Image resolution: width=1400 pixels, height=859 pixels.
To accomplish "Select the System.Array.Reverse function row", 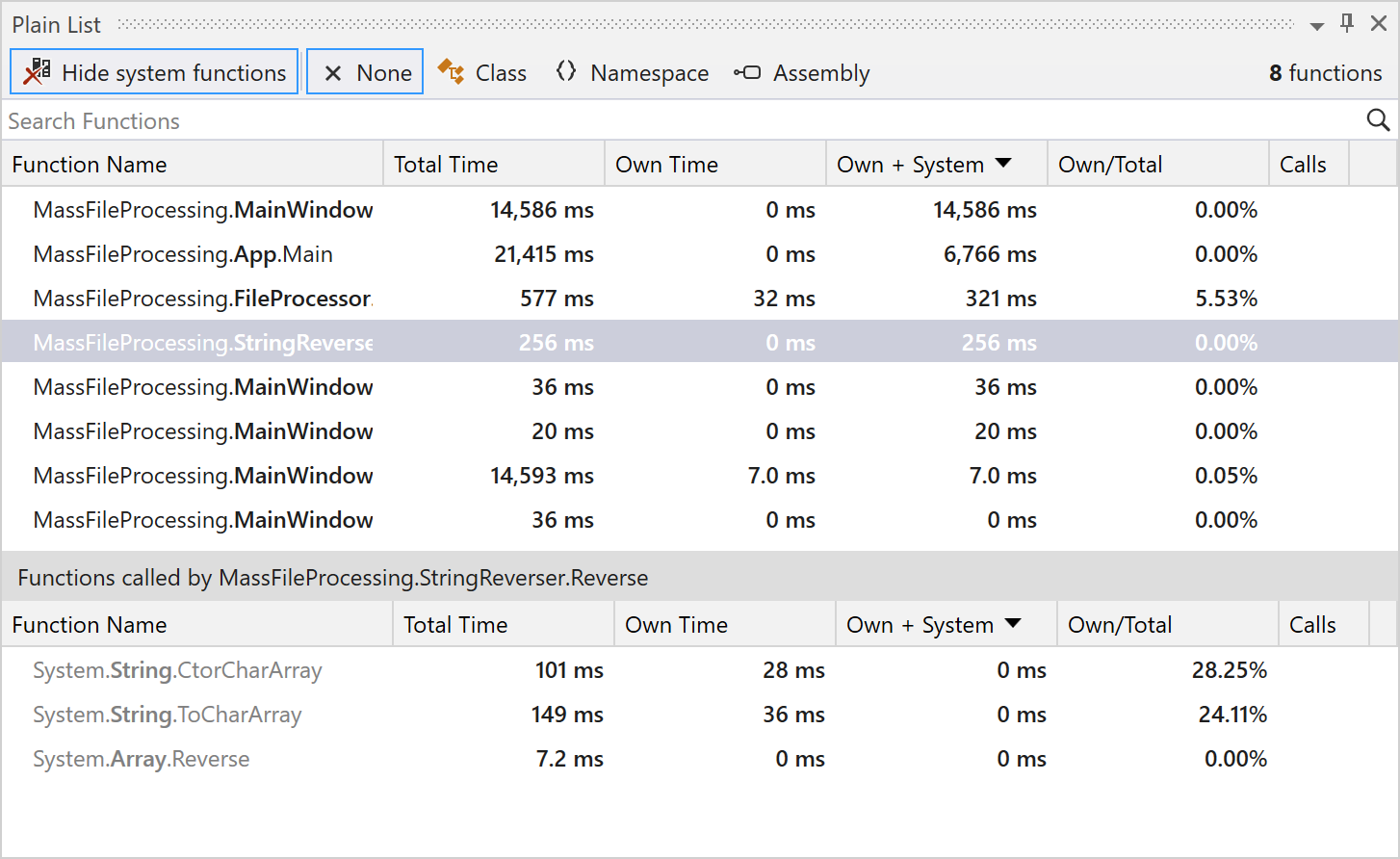I will [142, 759].
